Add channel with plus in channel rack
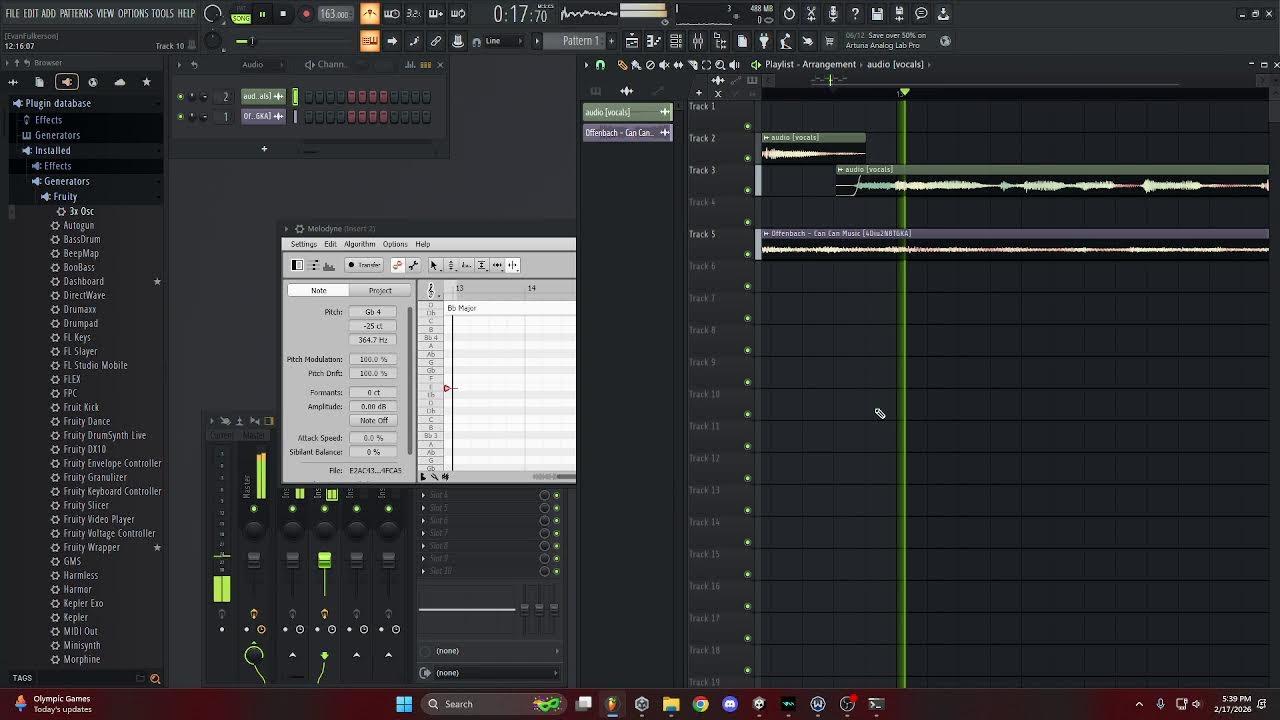 pyautogui.click(x=264, y=149)
